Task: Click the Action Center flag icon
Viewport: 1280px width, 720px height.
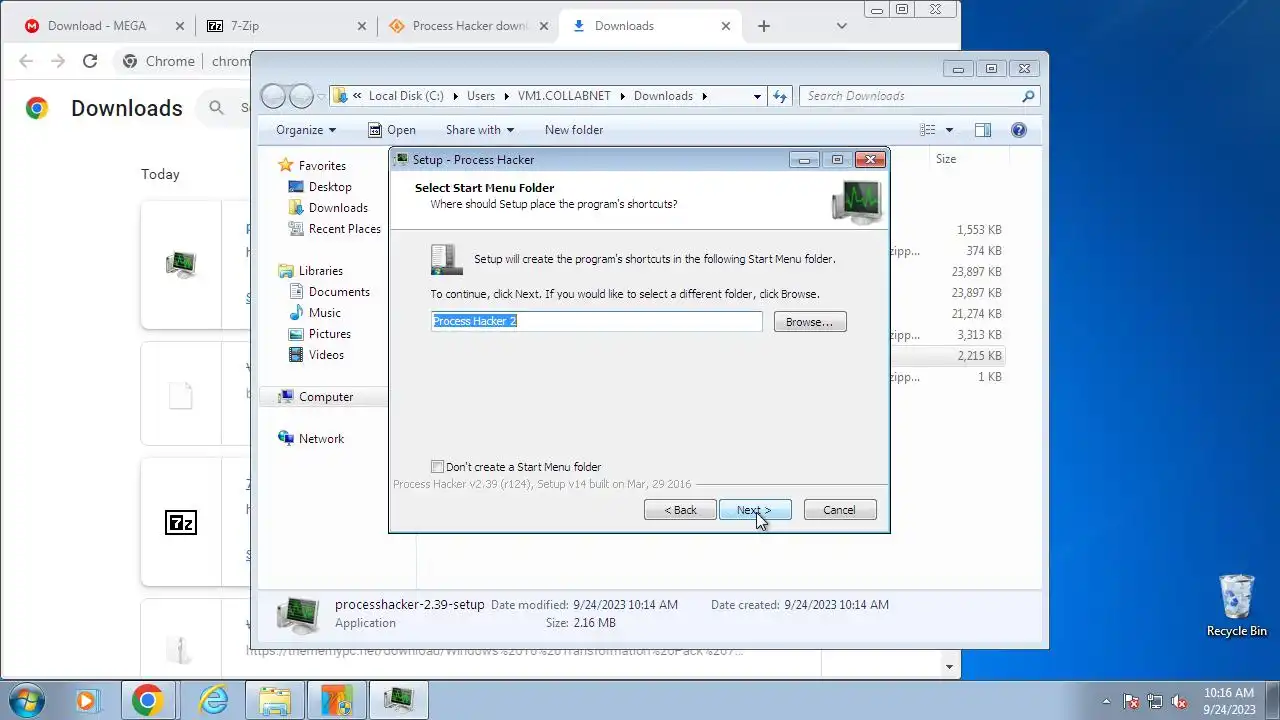Action: tap(1131, 702)
